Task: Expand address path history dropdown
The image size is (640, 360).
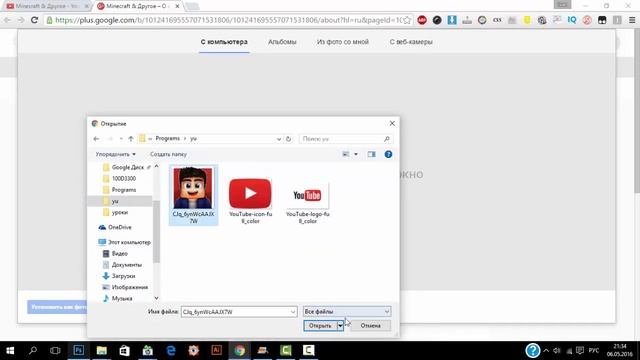Action: coord(279,139)
